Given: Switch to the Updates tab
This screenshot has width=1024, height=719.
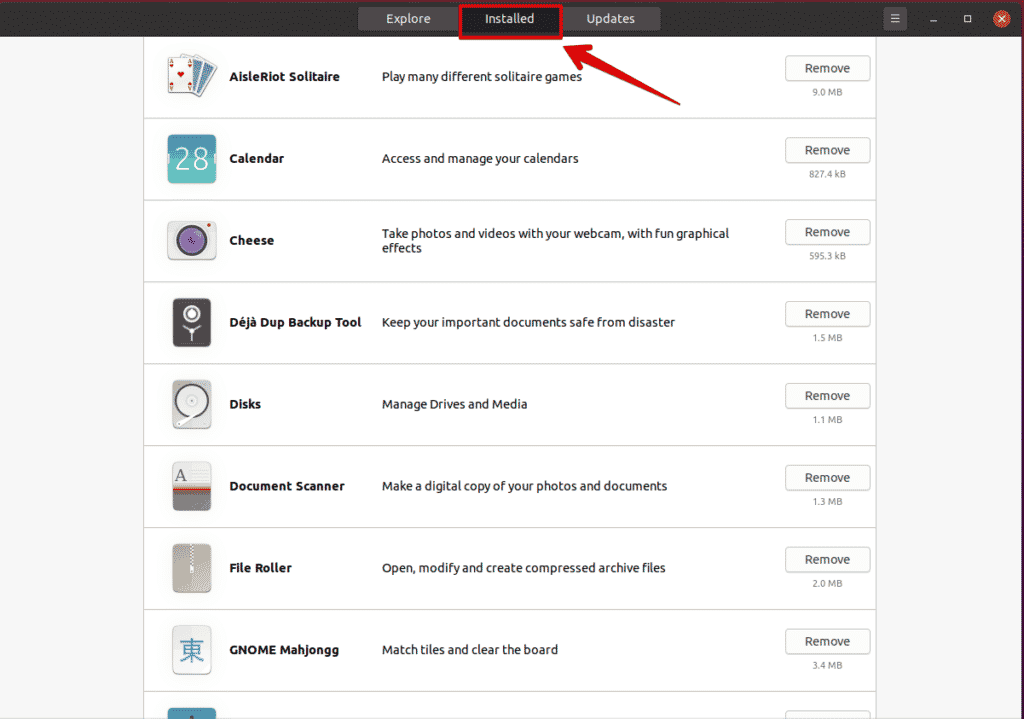Looking at the screenshot, I should 609,18.
